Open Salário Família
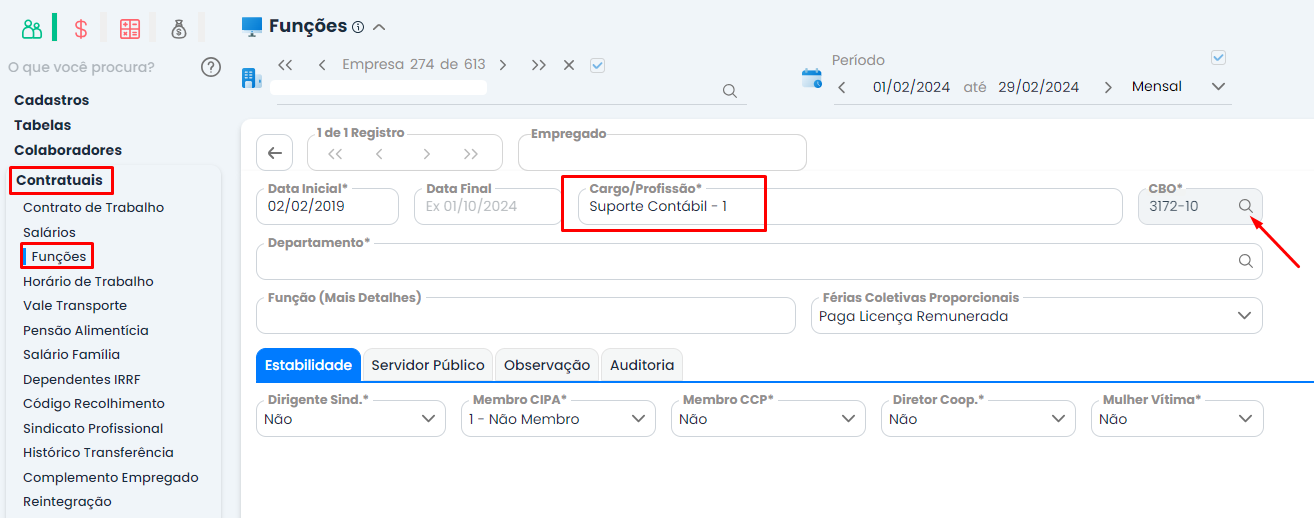Viewport: 1314px width, 518px height. pyautogui.click(x=71, y=354)
